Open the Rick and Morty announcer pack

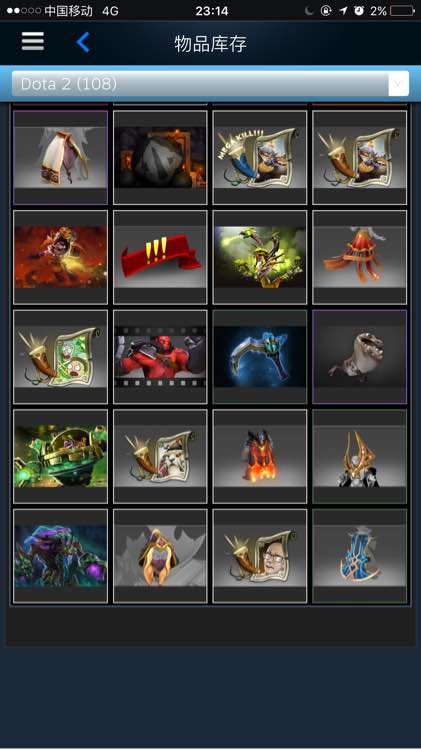[61, 357]
